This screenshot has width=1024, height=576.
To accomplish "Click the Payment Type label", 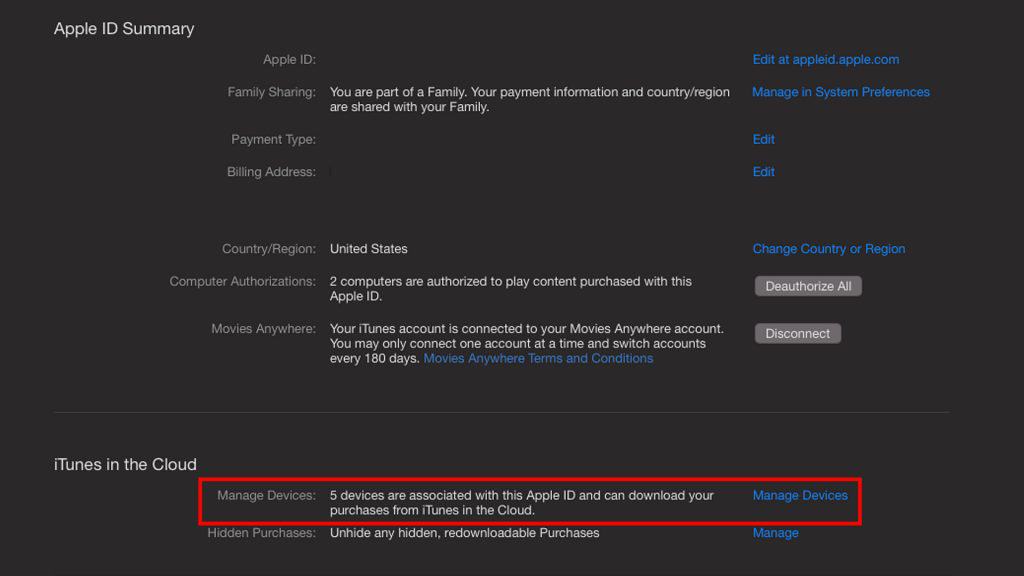I will (273, 139).
